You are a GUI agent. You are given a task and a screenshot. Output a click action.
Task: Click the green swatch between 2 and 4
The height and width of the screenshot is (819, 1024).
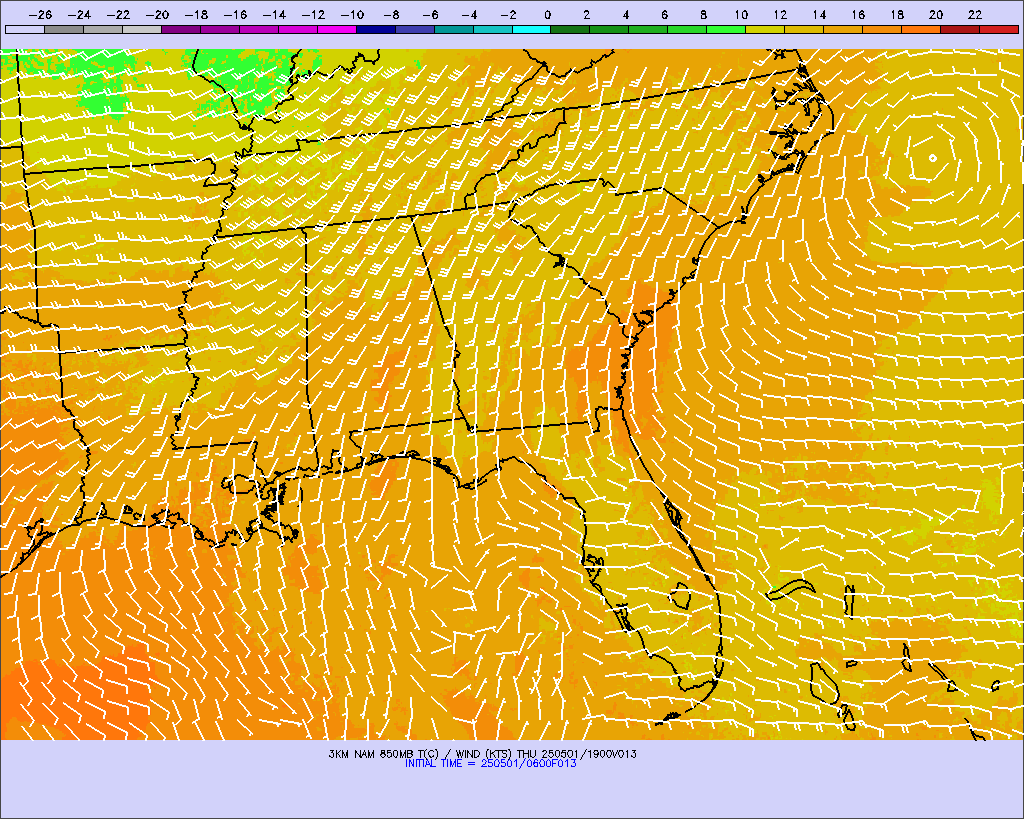coord(609,29)
